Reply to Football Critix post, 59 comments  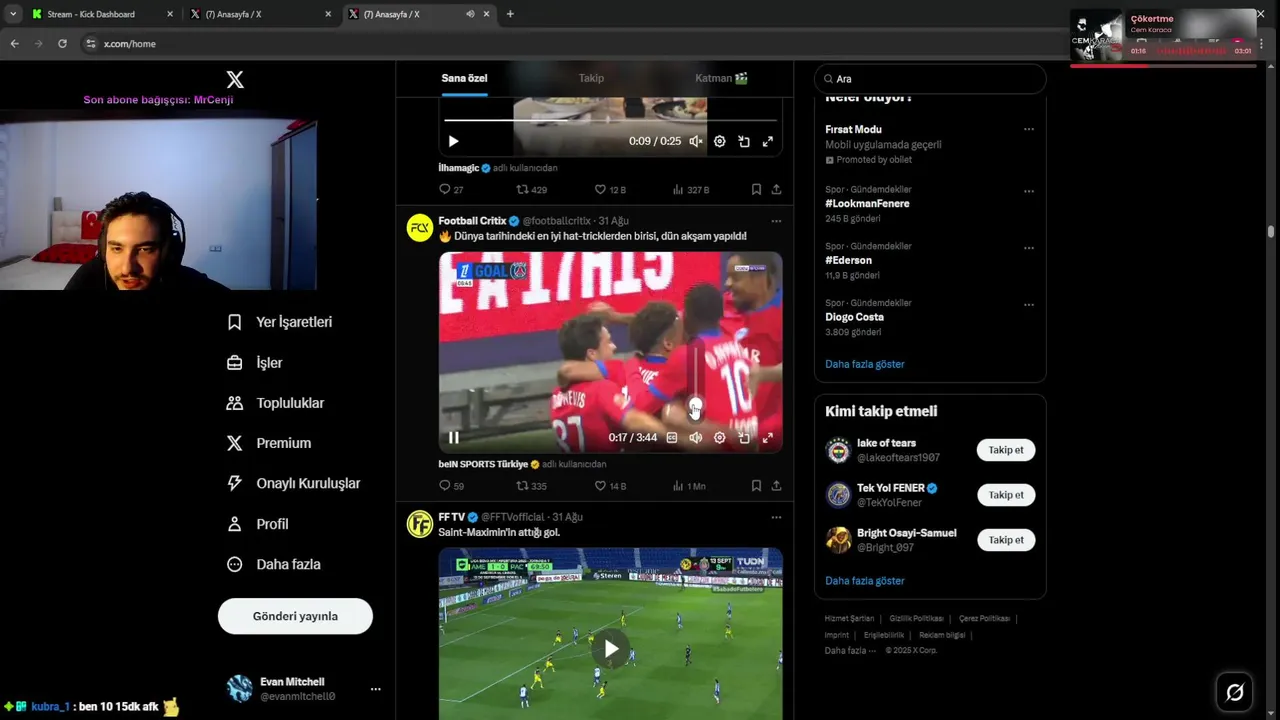point(451,486)
